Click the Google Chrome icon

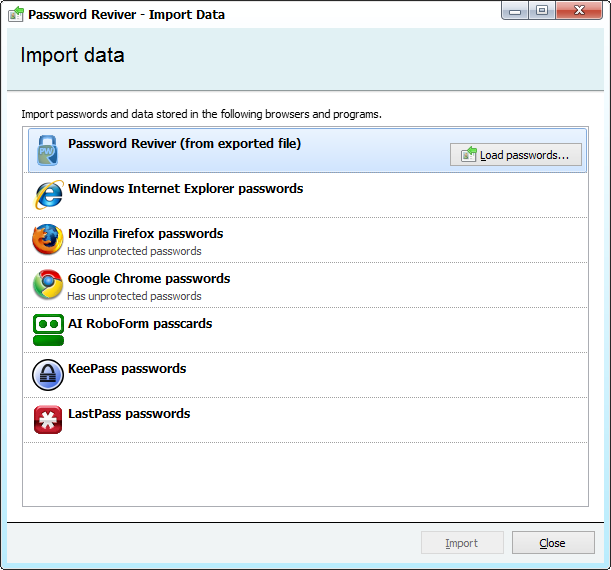[x=48, y=284]
